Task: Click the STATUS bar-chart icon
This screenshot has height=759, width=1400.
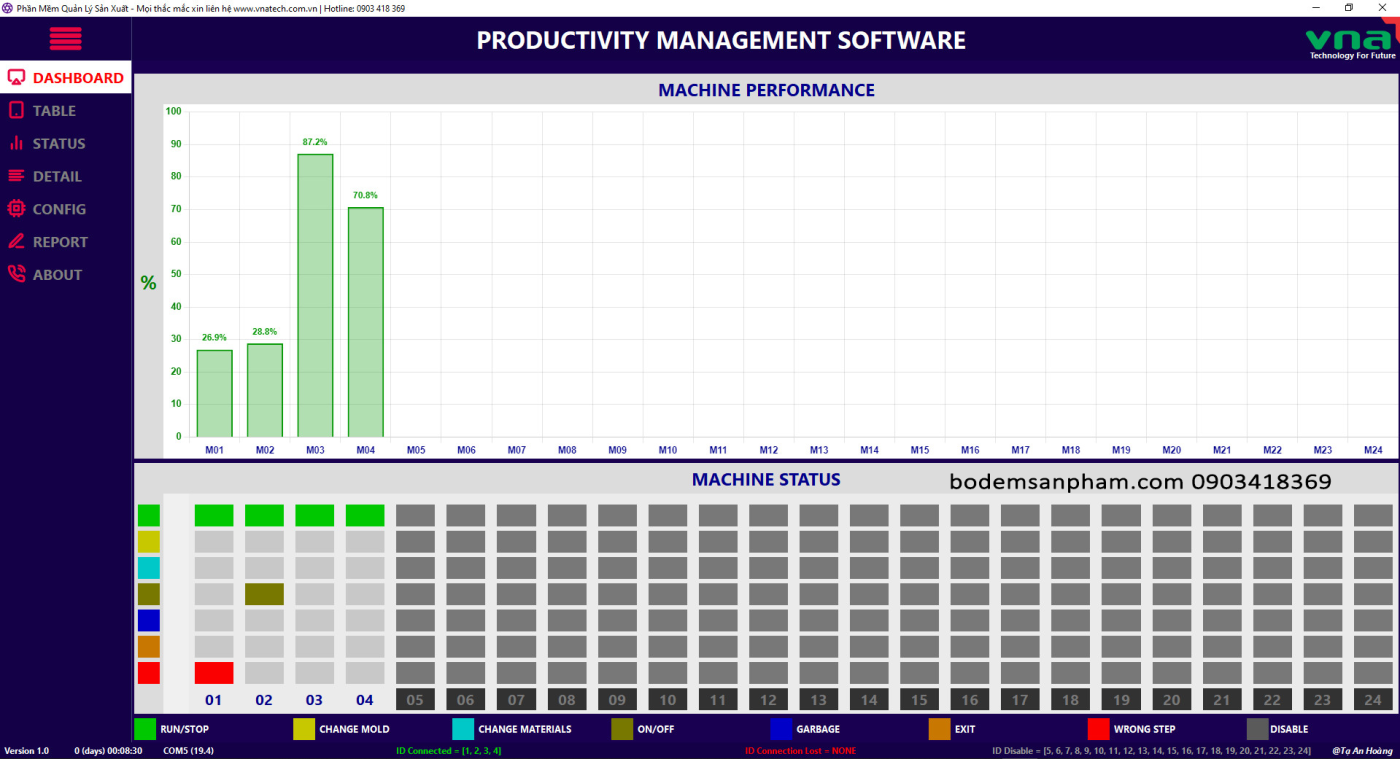Action: (16, 144)
